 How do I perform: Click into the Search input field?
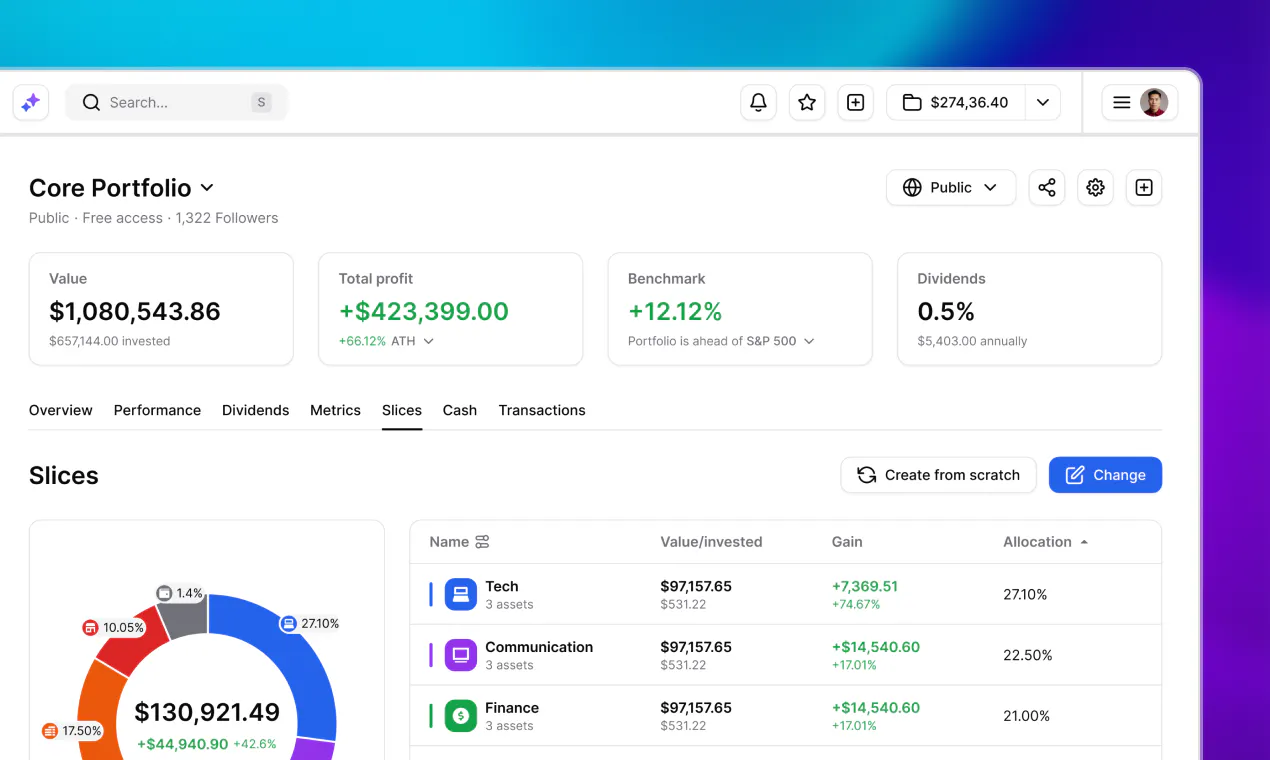pyautogui.click(x=176, y=102)
